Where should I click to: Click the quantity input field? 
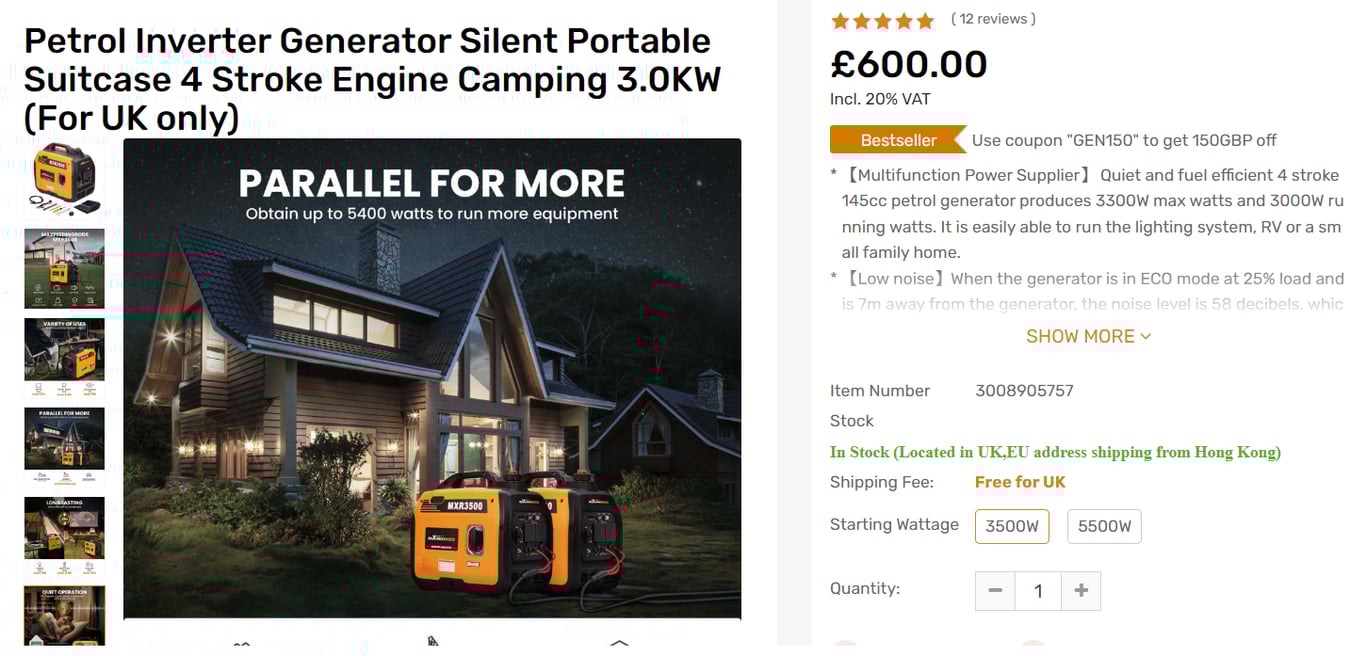coord(1038,591)
